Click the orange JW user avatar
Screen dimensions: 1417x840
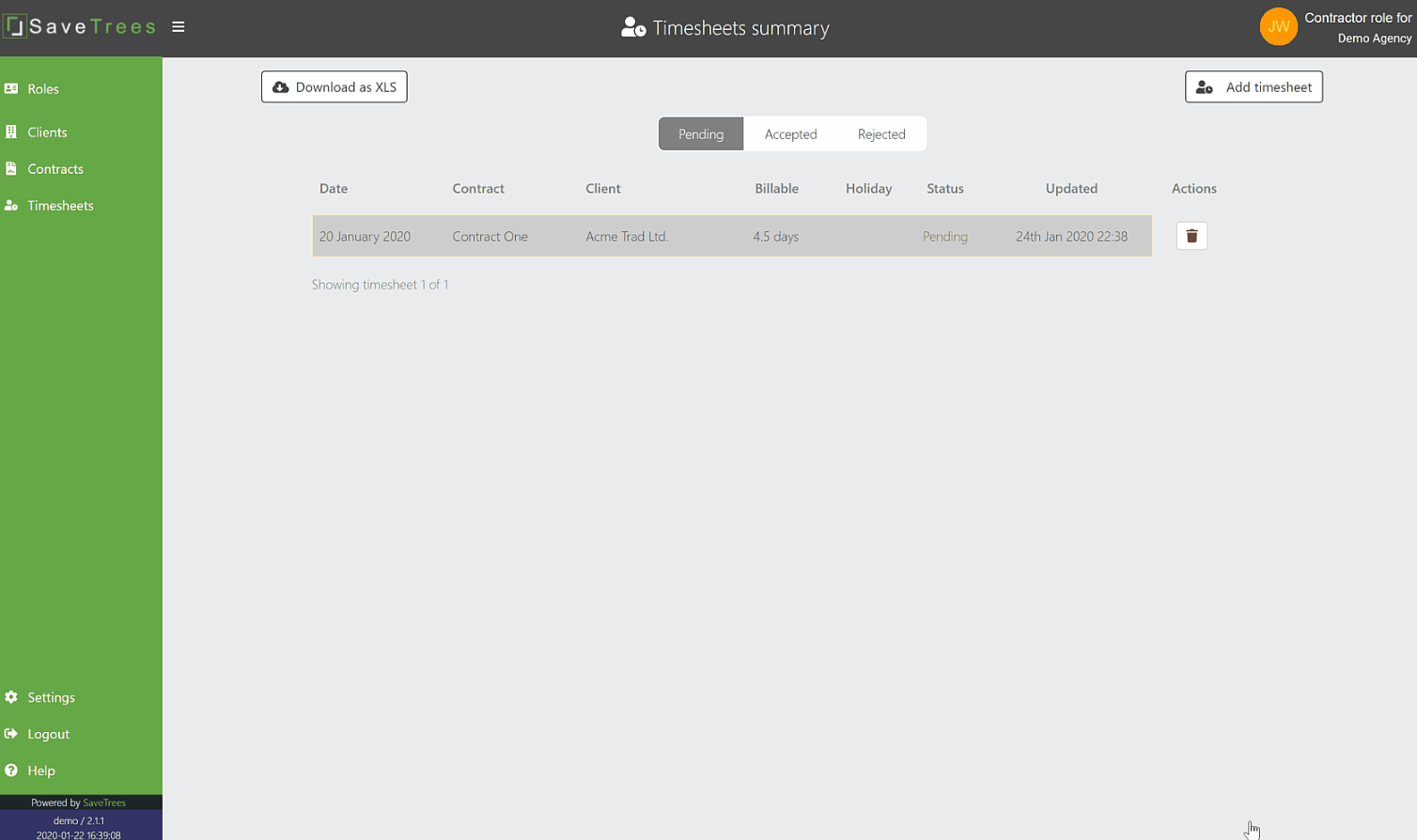tap(1278, 27)
